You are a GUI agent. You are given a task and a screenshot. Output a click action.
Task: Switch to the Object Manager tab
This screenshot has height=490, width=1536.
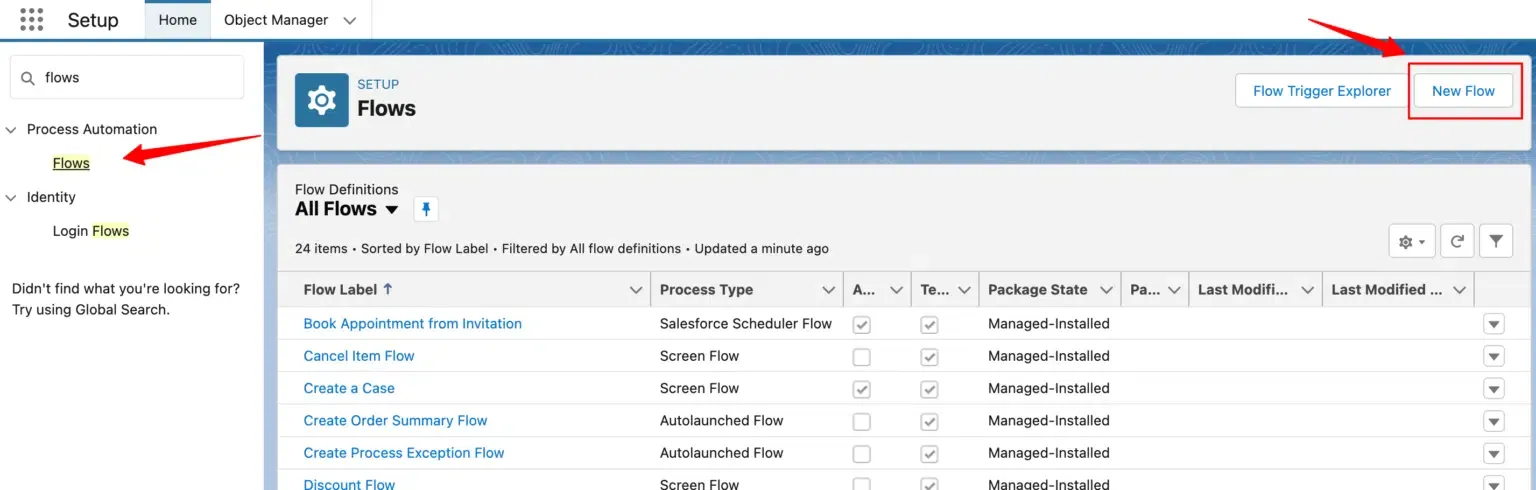click(x=276, y=20)
